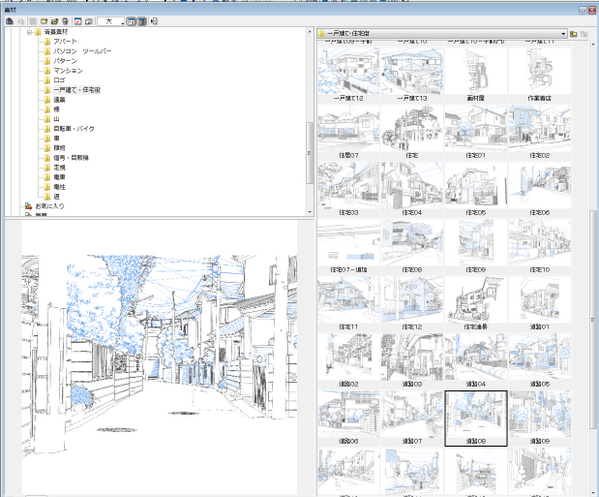Viewport: 599px width, 497px height.
Task: Click the paste material icon in toolbar
Action: pyautogui.click(x=10, y=21)
